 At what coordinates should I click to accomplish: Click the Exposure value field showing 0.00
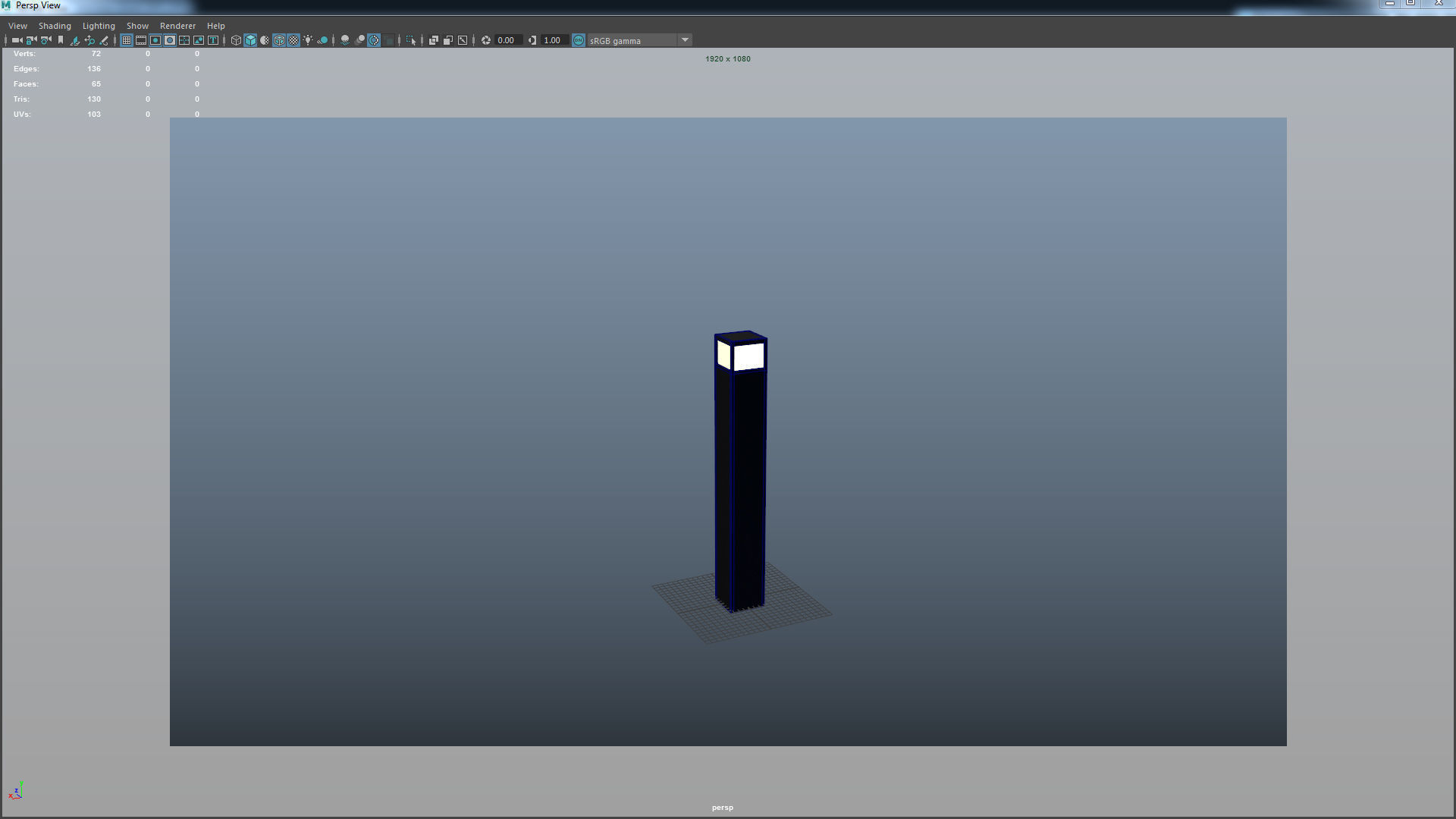tap(506, 40)
